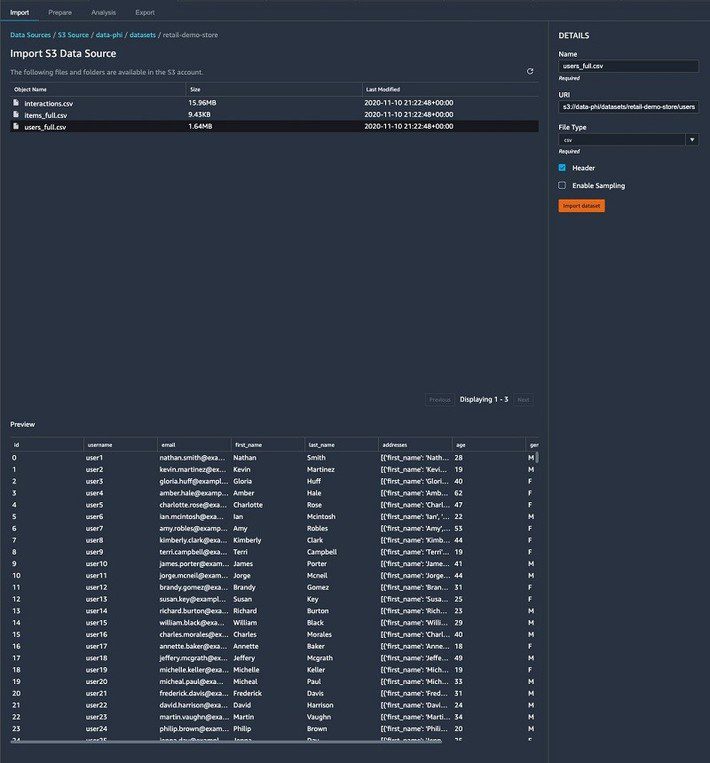Click the last name cell Campbell

click(322, 552)
